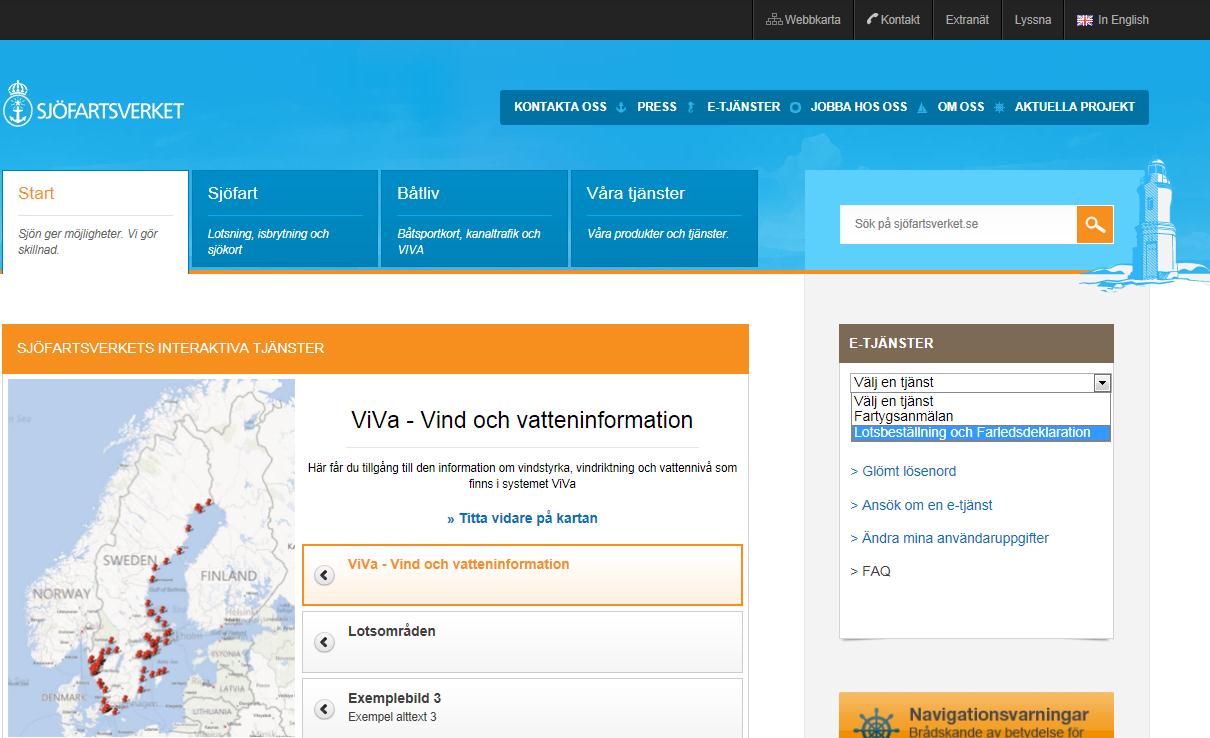The image size is (1210, 738).
Task: Select the Våra tjänster tab
Action: [664, 219]
